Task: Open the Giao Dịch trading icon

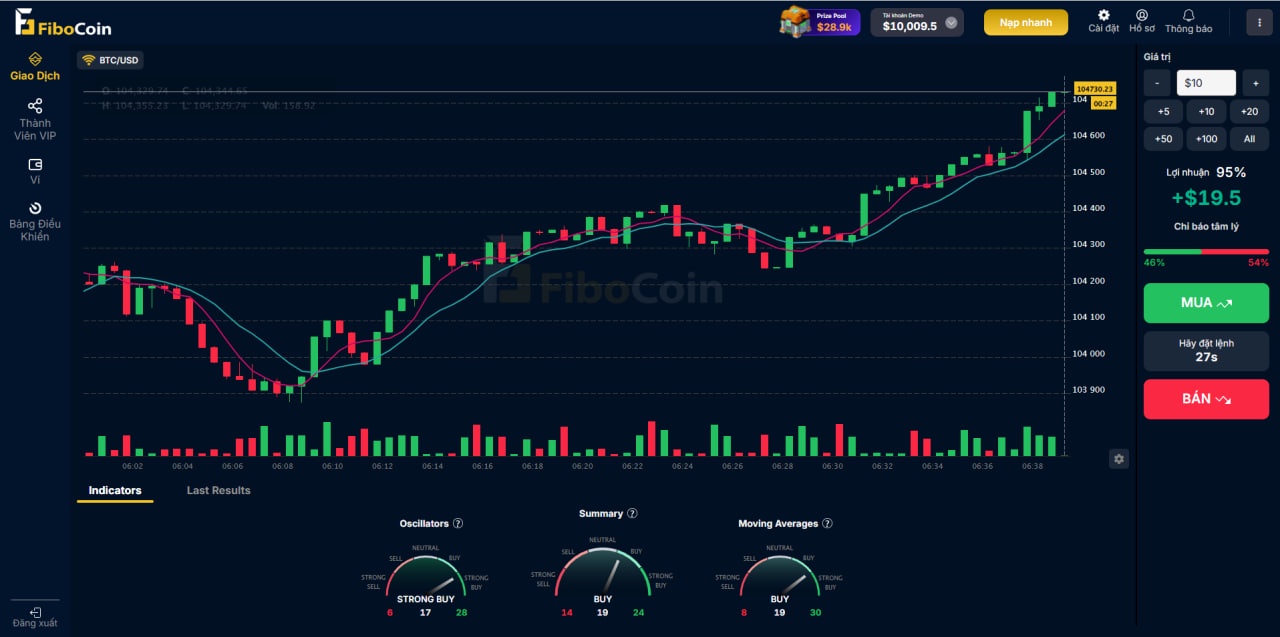Action: (35, 60)
